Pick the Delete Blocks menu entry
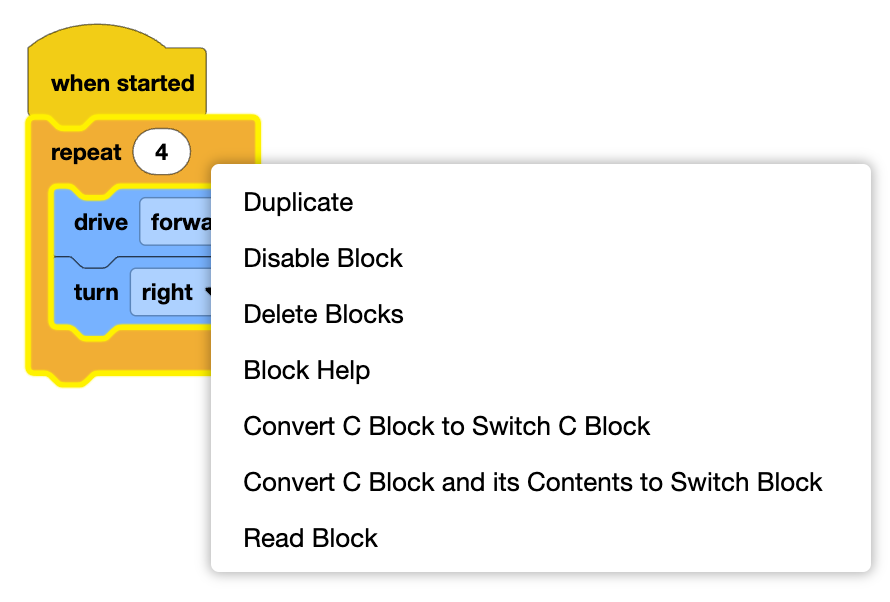Viewport: 890px width, 602px height. (323, 314)
